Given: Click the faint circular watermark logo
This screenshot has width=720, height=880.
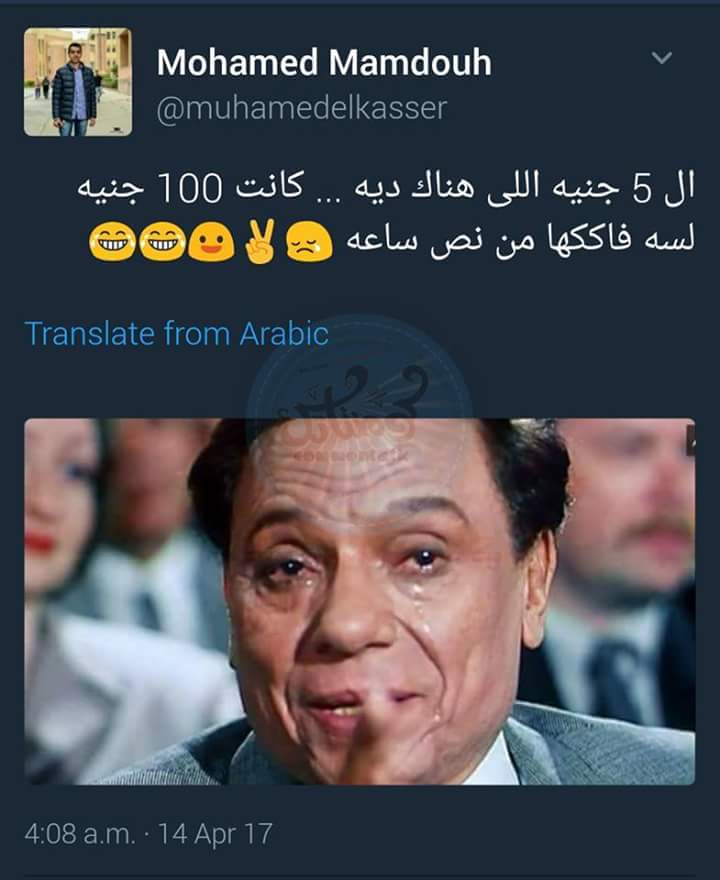Looking at the screenshot, I should coord(359,404).
